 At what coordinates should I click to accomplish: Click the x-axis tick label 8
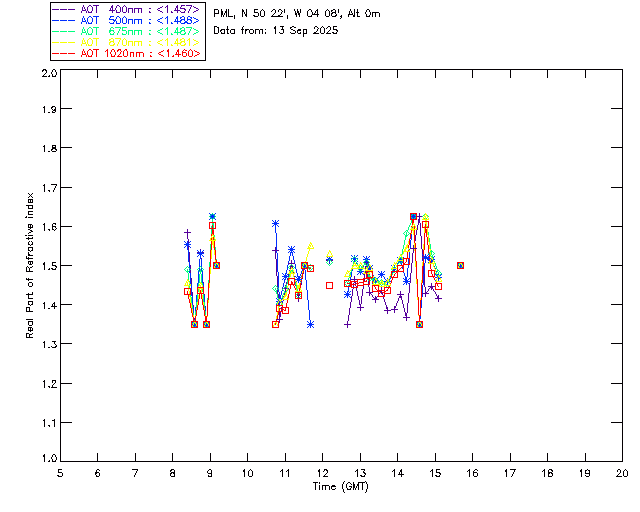172,473
